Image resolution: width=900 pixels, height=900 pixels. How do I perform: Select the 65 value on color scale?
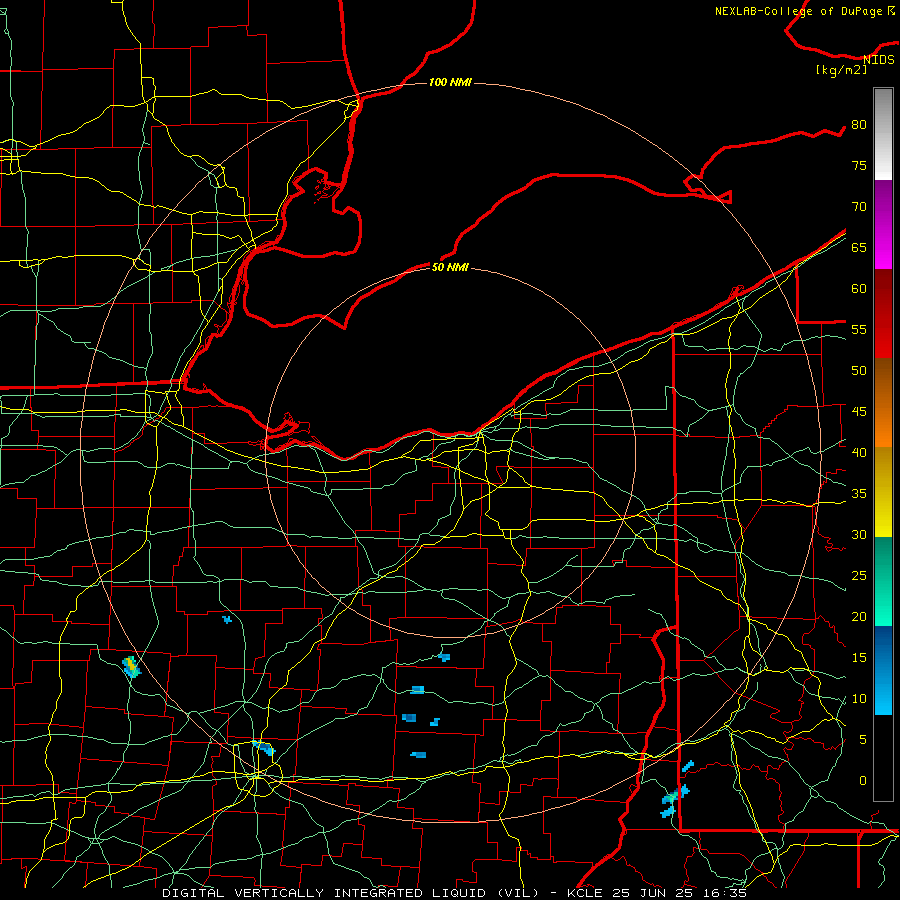(x=859, y=248)
